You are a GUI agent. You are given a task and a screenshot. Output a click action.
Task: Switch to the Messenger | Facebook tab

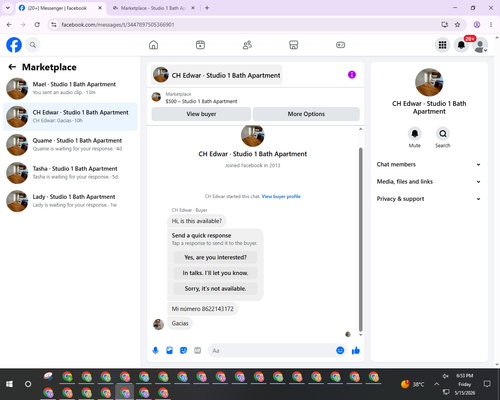pyautogui.click(x=61, y=8)
